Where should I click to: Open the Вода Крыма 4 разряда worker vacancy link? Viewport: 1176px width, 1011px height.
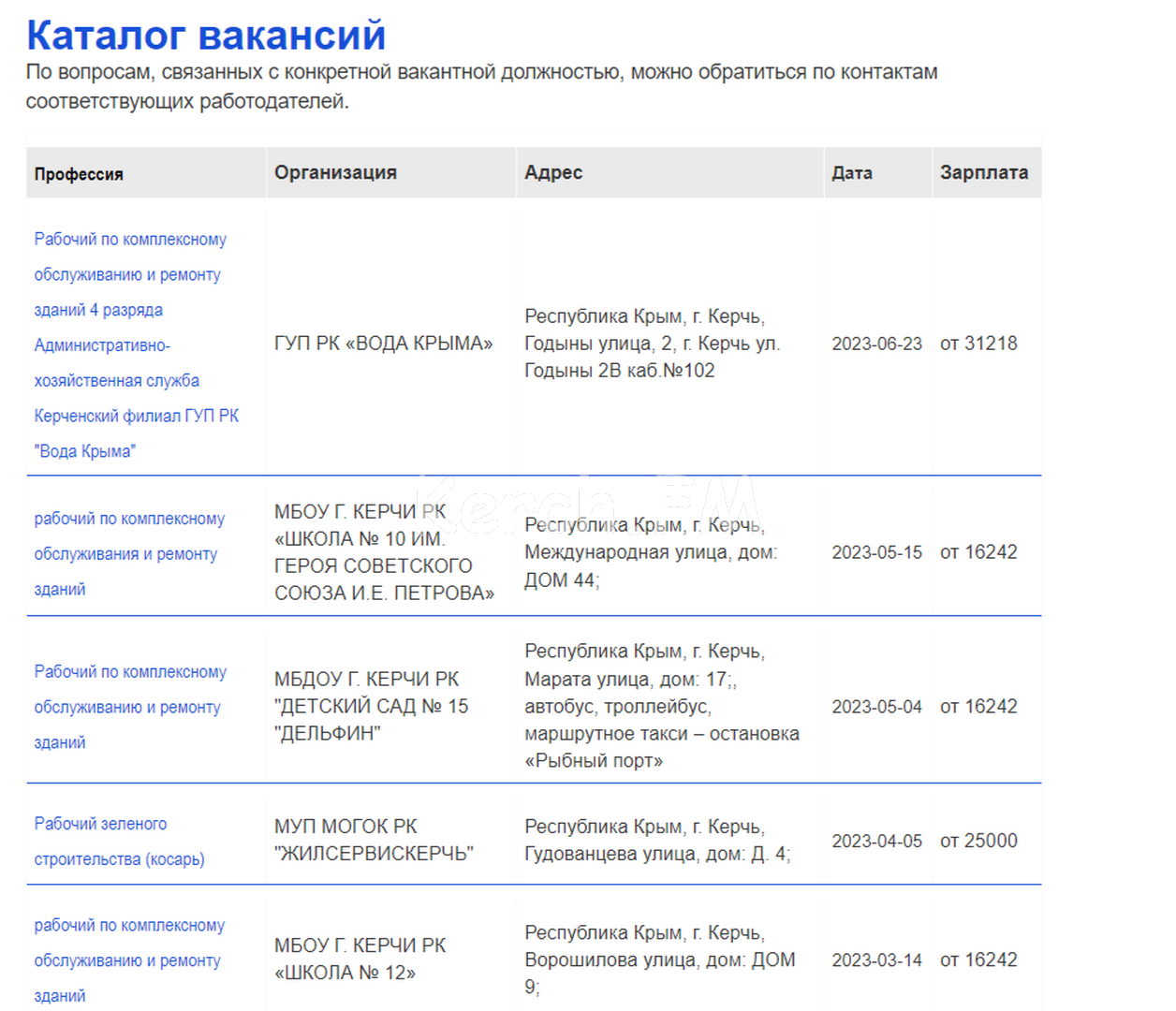tap(137, 345)
